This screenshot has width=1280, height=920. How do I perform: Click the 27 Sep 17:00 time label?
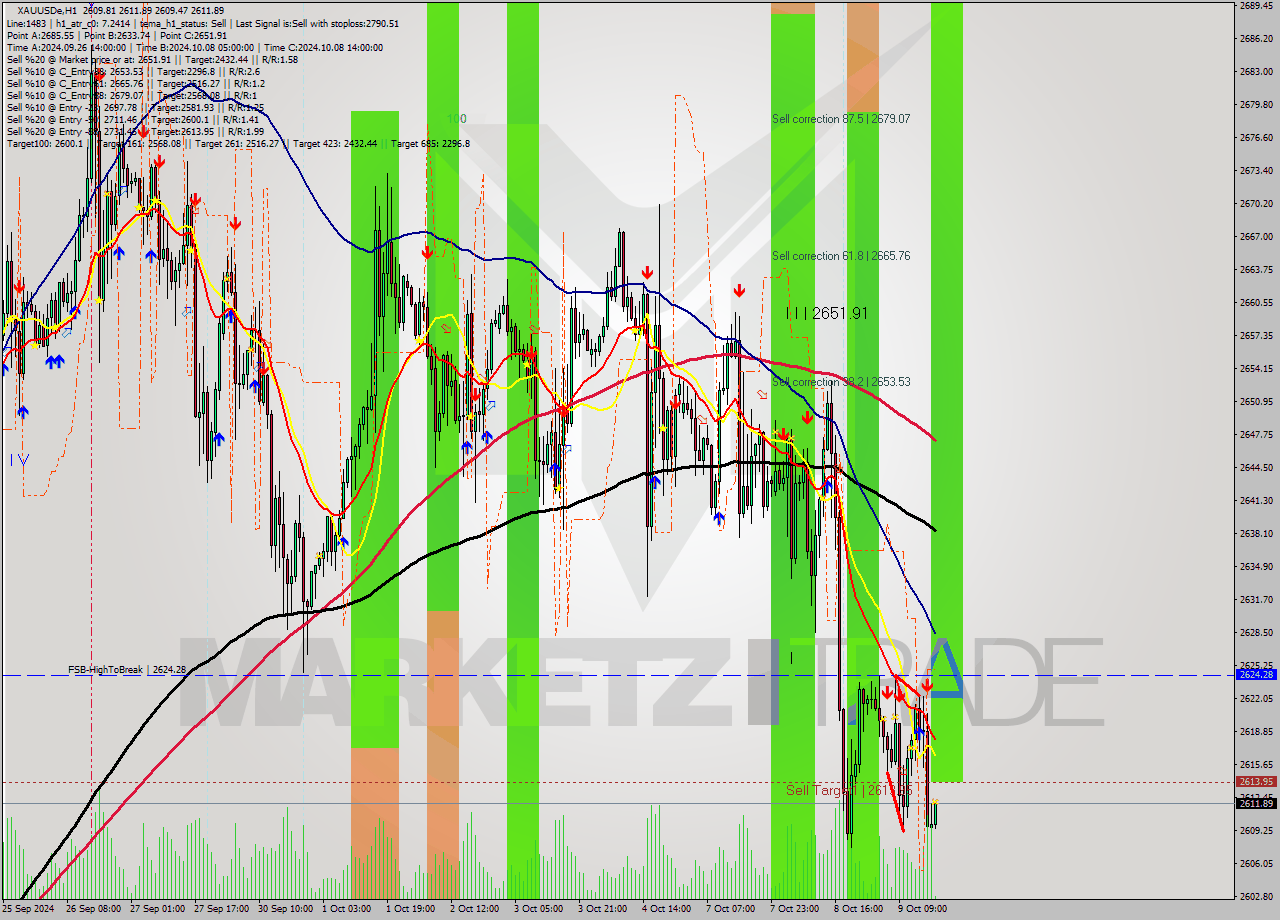pyautogui.click(x=221, y=909)
